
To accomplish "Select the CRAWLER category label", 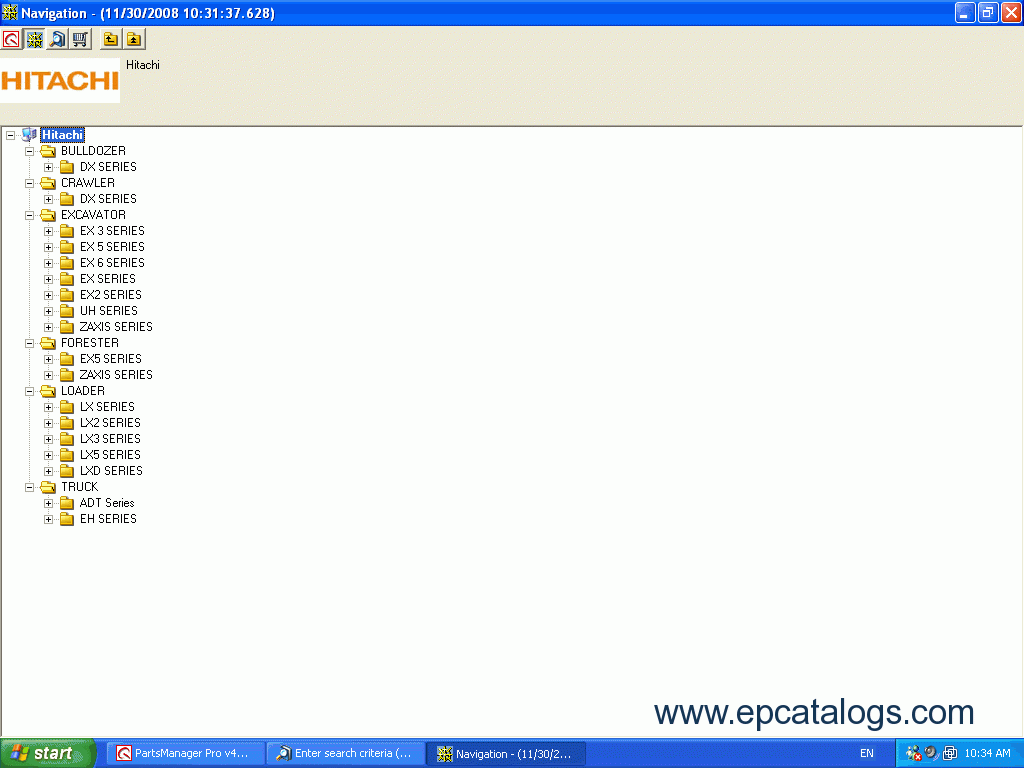I will (88, 183).
